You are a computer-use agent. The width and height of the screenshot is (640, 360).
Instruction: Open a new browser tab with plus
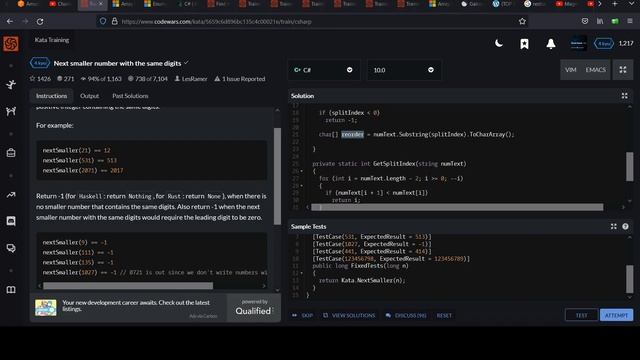(615, 4)
